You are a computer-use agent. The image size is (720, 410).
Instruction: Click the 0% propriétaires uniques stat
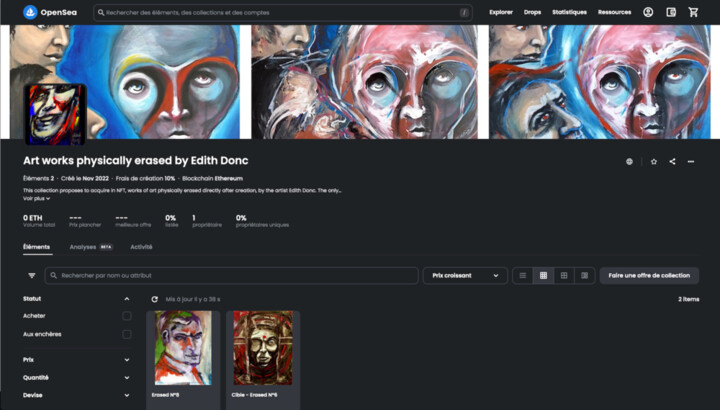click(x=262, y=221)
